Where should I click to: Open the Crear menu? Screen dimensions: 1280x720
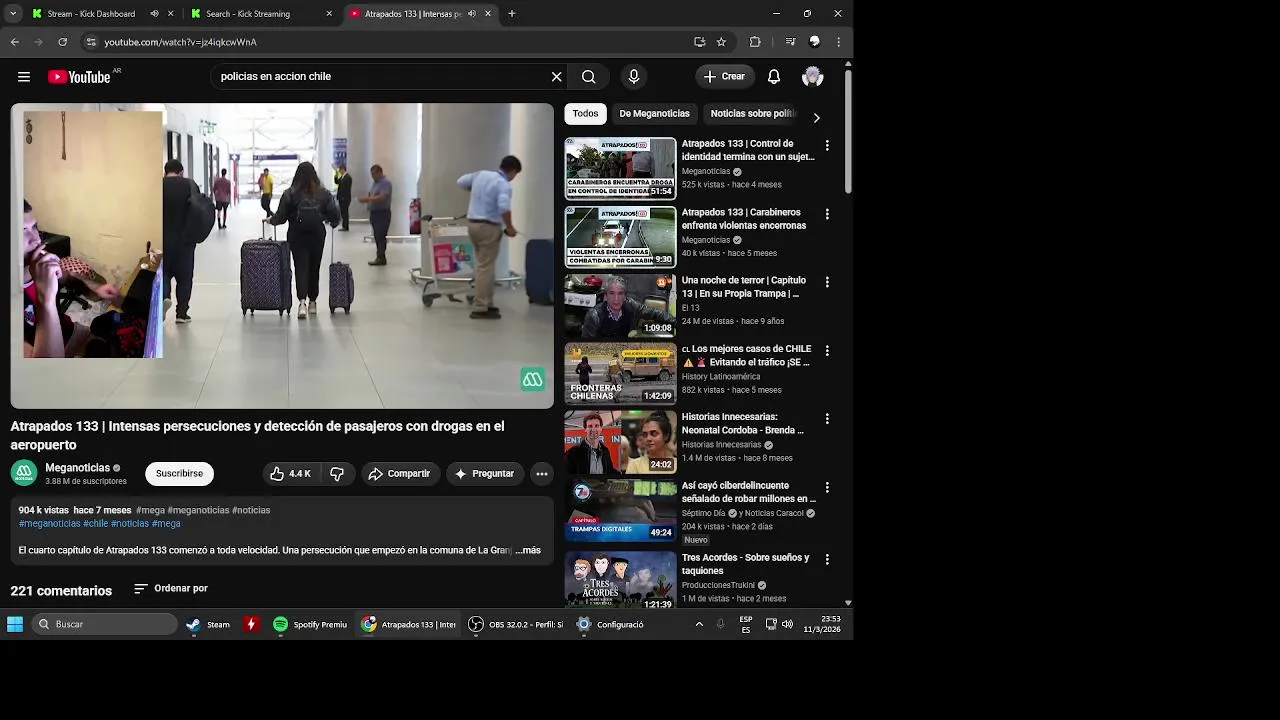pyautogui.click(x=725, y=77)
